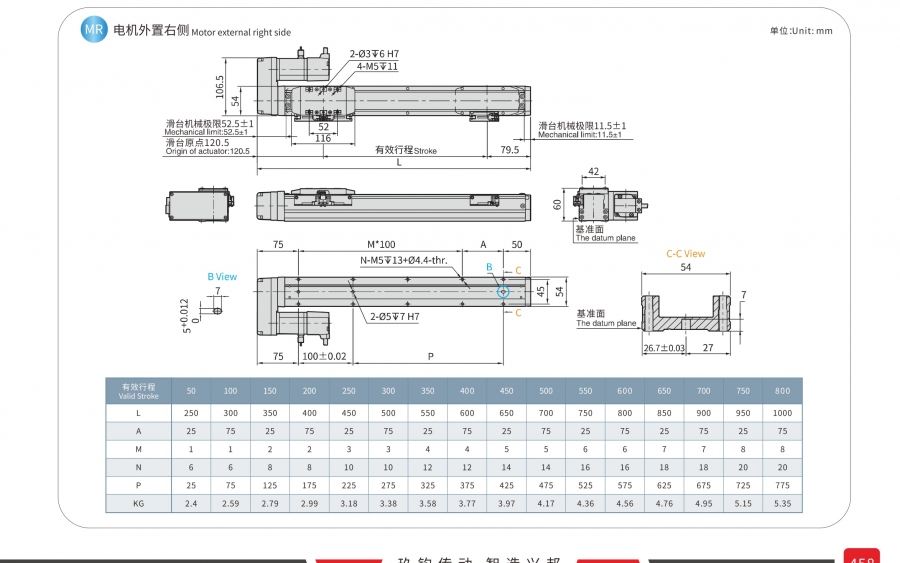Screen dimensions: 900x563
Task: Click the "N-M5▽13+Ø4.4-thr." callout
Action: 404,261
